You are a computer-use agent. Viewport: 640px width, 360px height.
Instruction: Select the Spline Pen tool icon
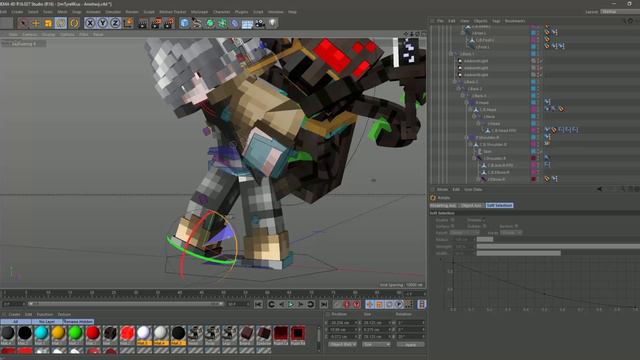197,23
